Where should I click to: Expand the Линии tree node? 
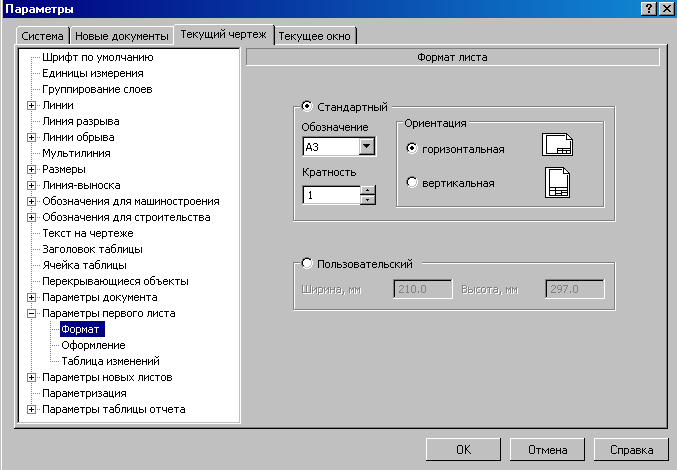(x=32, y=105)
